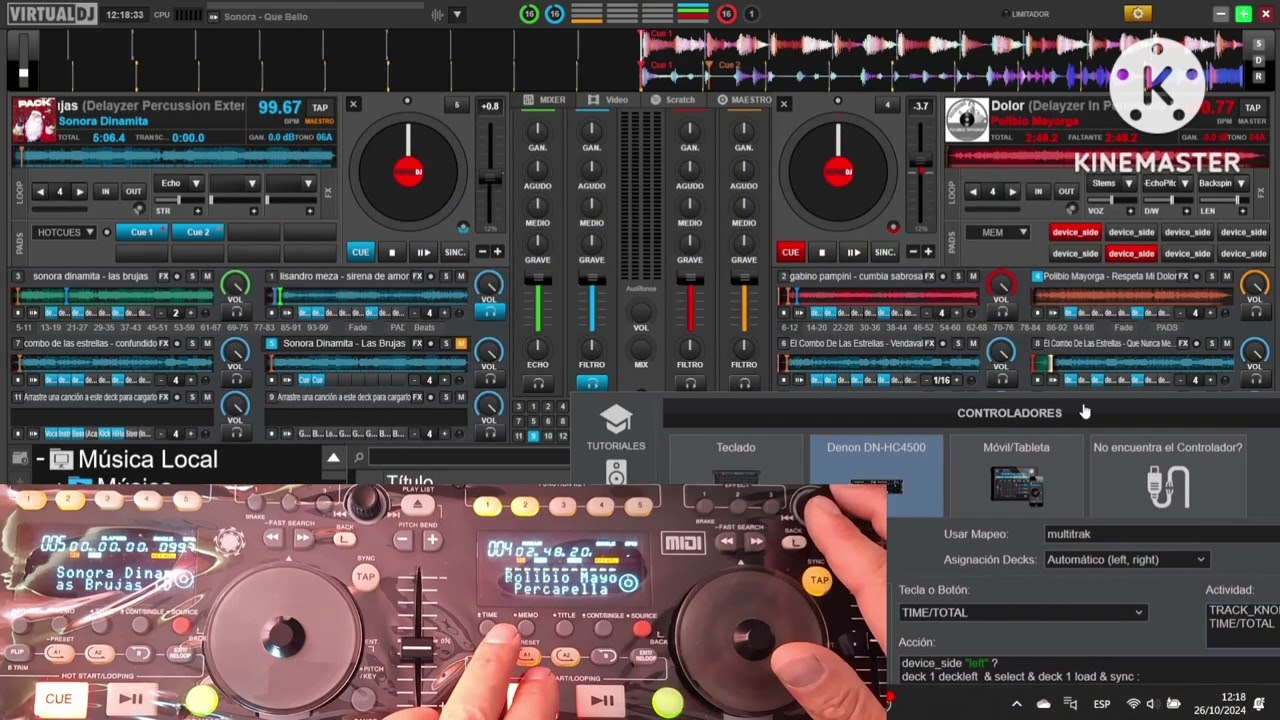The height and width of the screenshot is (720, 1280).
Task: Trigger the Cue 1 pad
Action: tap(142, 232)
